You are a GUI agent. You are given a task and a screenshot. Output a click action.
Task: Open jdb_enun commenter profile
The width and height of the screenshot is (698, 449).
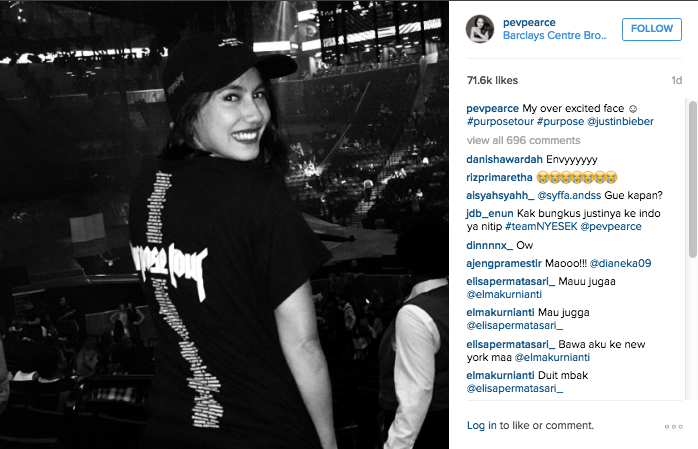pyautogui.click(x=490, y=214)
